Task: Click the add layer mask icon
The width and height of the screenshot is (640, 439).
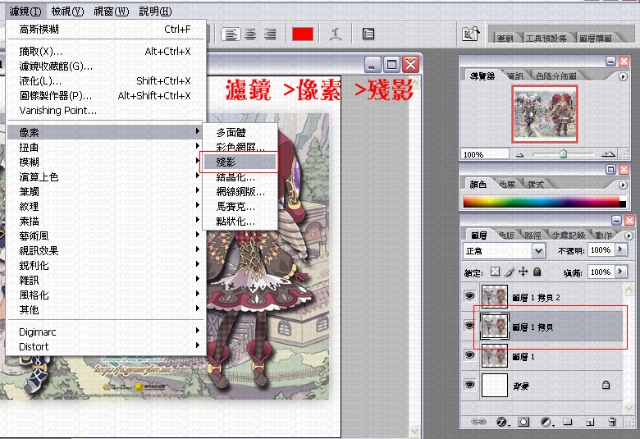Action: (x=523, y=422)
